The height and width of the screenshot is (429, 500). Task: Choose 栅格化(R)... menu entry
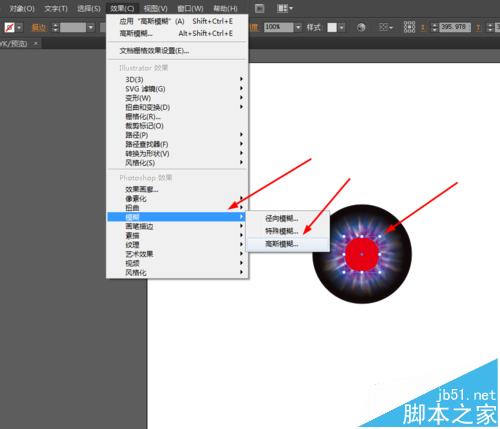click(177, 117)
